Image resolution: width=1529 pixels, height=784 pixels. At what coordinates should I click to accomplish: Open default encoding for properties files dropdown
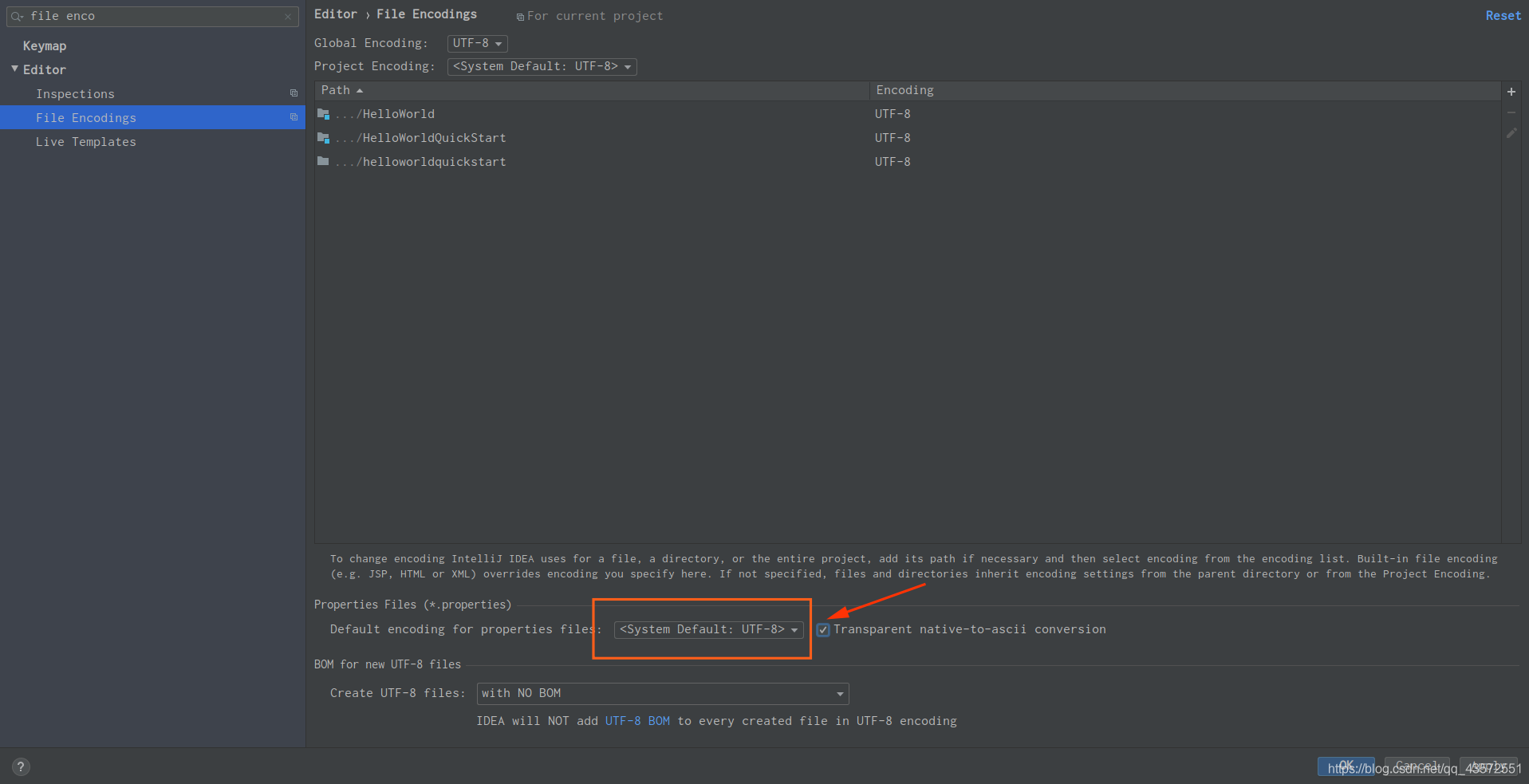tap(708, 630)
